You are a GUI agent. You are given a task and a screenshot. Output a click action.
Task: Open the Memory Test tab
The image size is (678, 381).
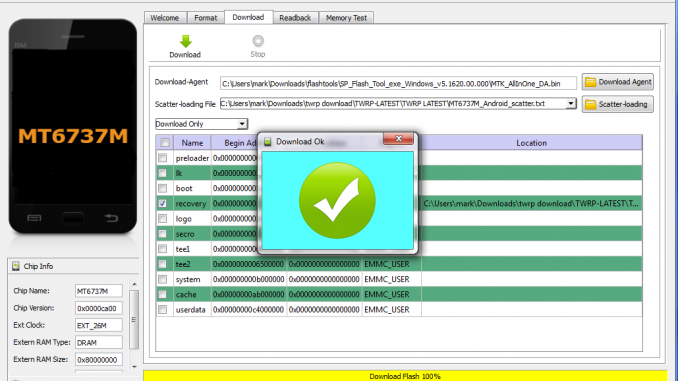[346, 18]
